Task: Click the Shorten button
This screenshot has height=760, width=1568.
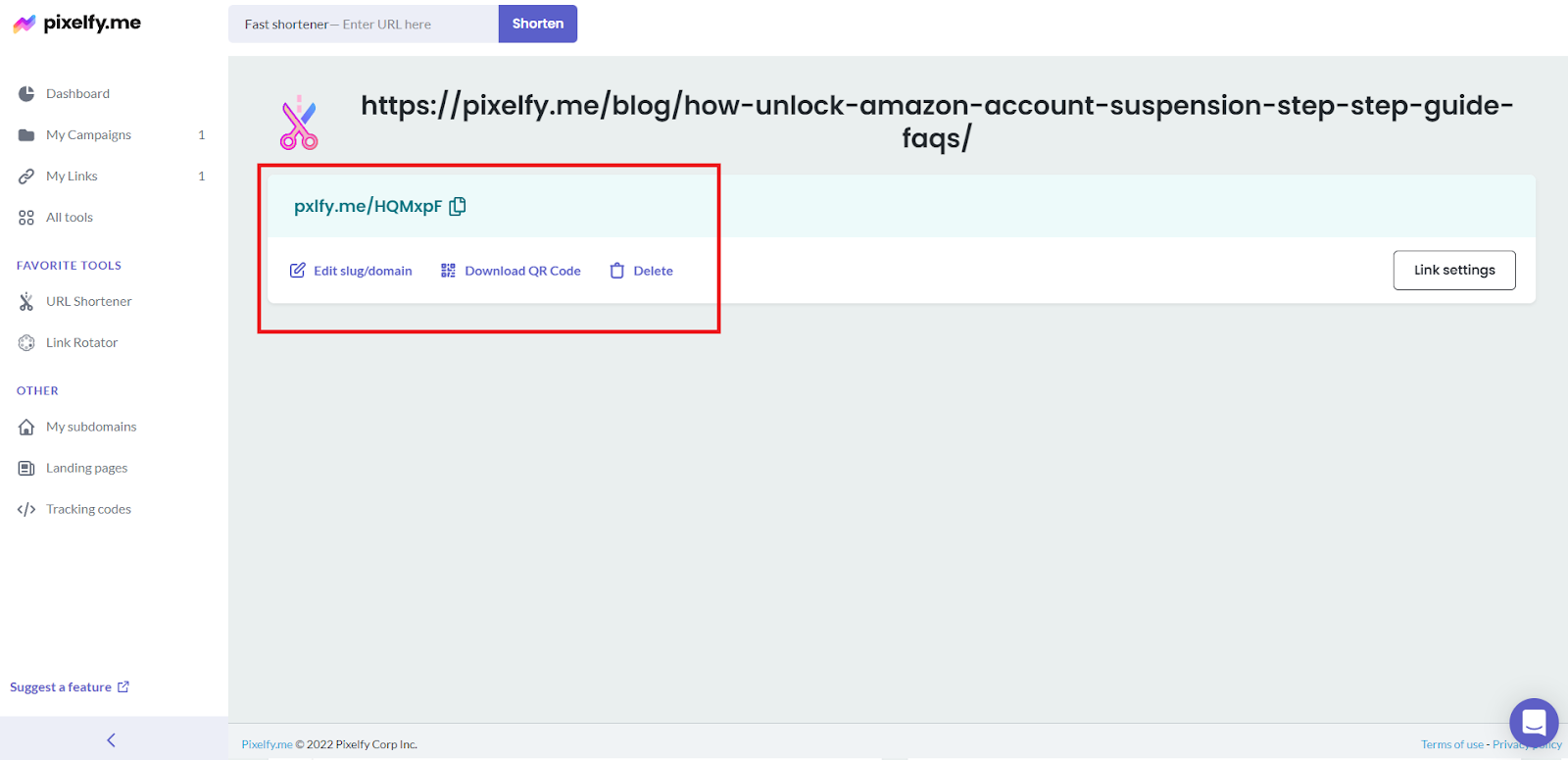Action: tap(538, 24)
